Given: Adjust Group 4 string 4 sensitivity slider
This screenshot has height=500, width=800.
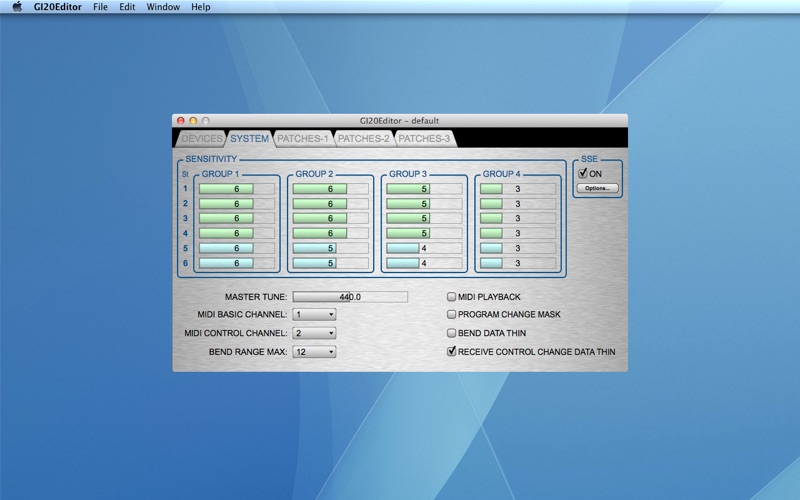Looking at the screenshot, I should (x=518, y=233).
